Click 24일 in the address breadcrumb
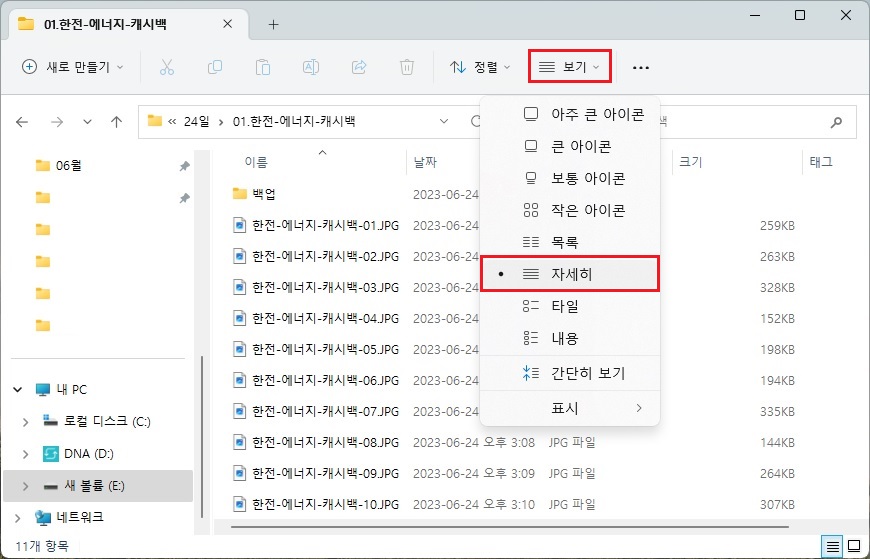 (196, 121)
